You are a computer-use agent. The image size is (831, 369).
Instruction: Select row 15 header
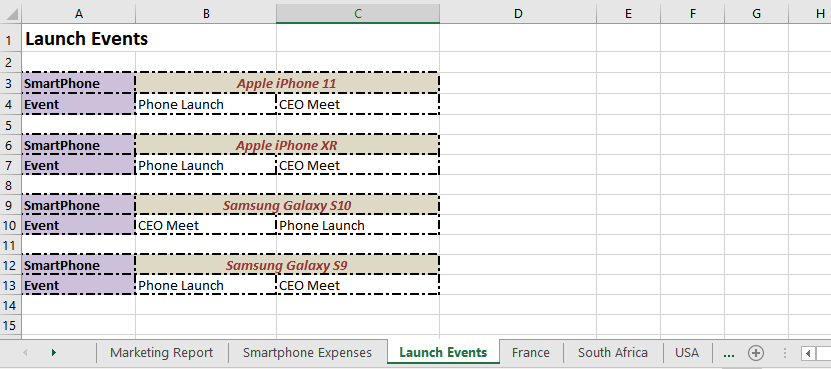[x=11, y=325]
